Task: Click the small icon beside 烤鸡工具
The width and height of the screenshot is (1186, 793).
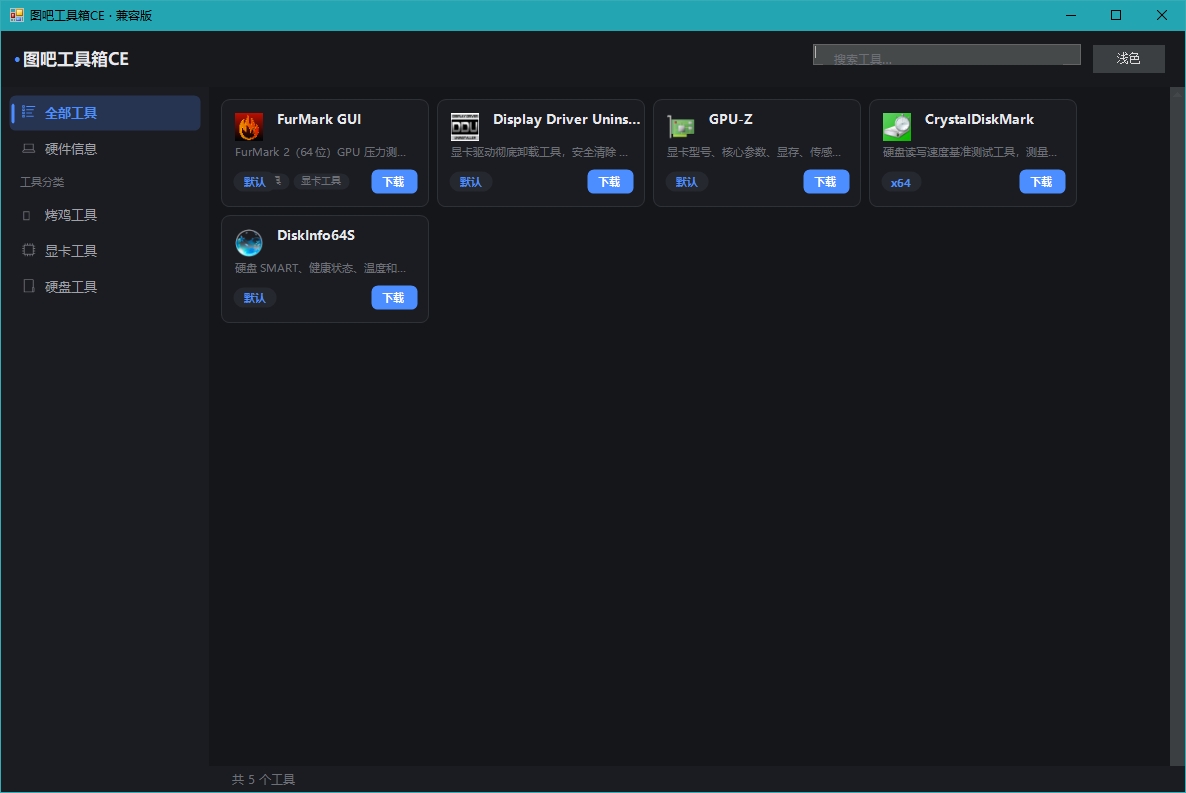Action: click(27, 216)
